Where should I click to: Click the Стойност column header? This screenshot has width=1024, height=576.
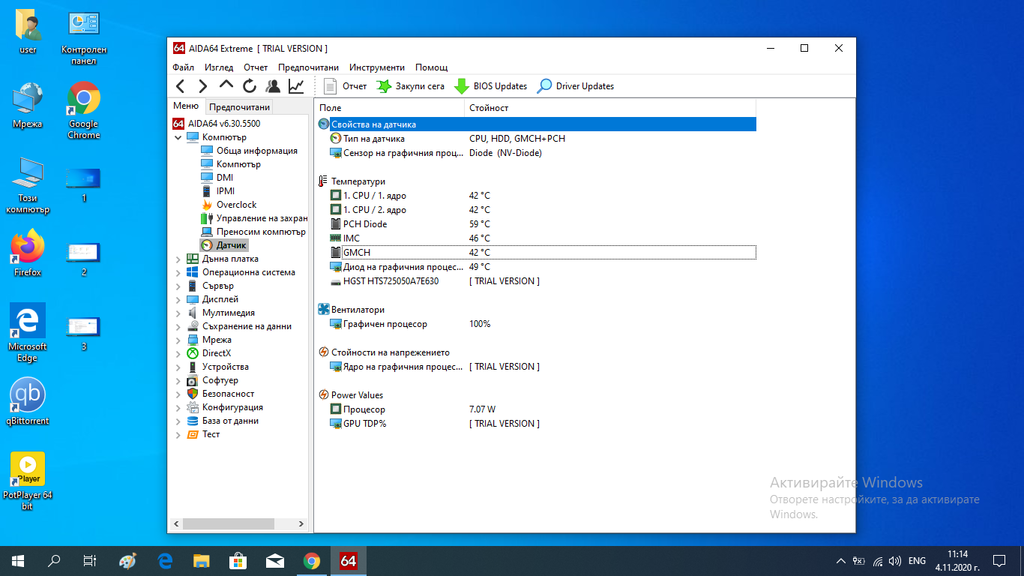[489, 107]
